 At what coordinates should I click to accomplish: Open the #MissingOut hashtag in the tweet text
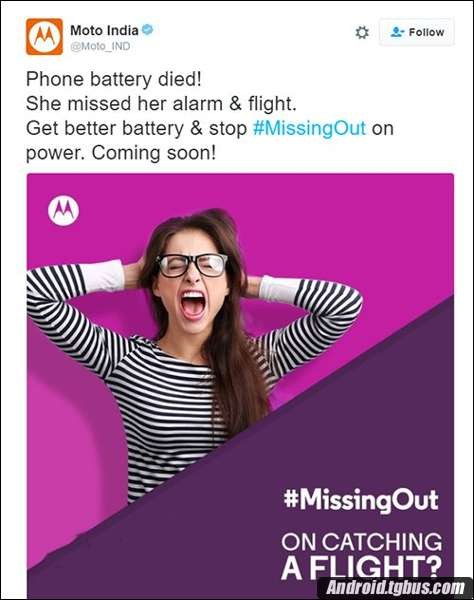click(309, 129)
